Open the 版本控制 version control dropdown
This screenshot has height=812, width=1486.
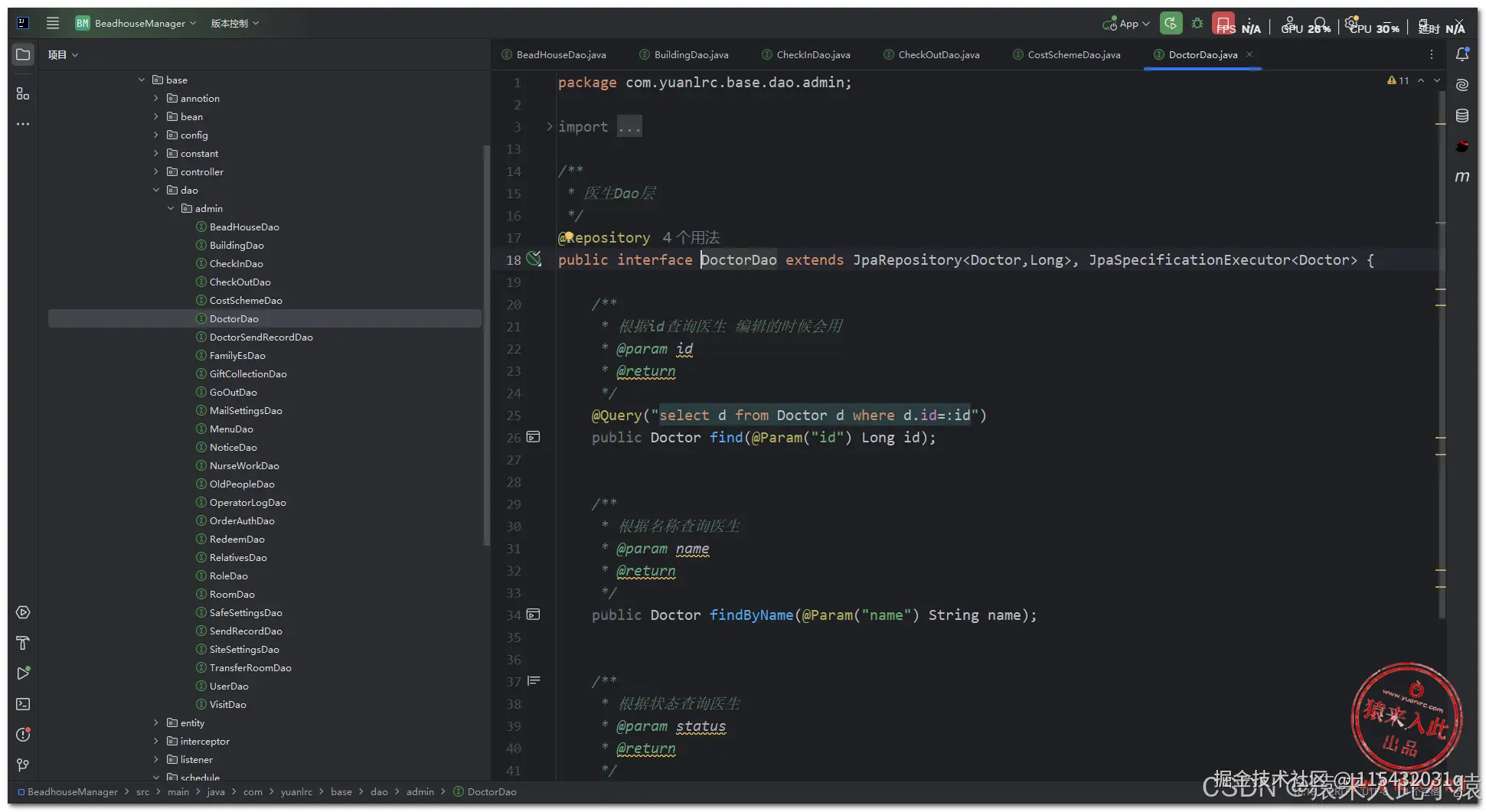coord(234,23)
